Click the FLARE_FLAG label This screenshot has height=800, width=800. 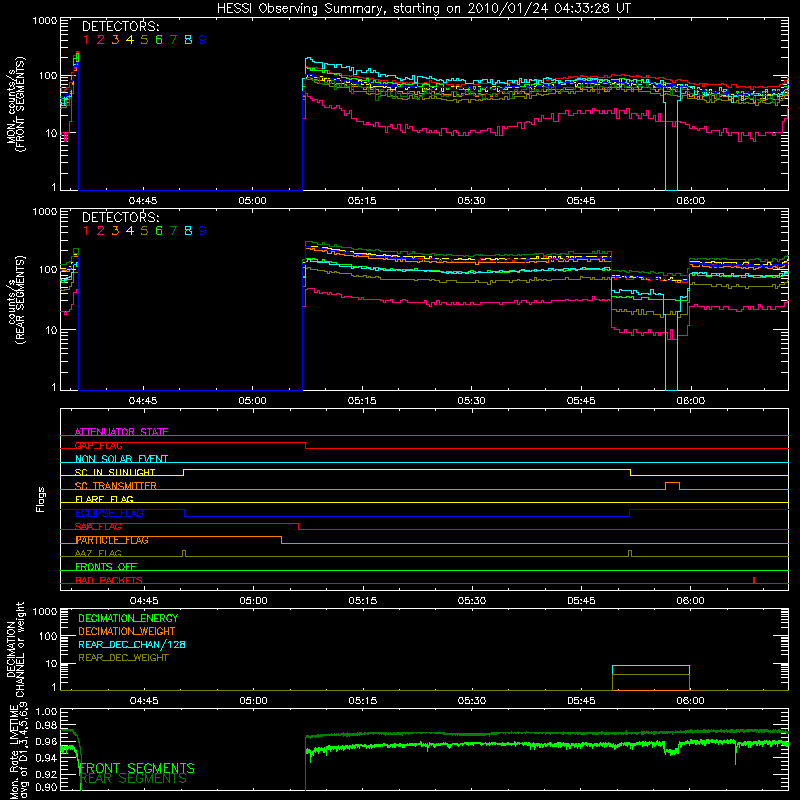pyautogui.click(x=104, y=499)
